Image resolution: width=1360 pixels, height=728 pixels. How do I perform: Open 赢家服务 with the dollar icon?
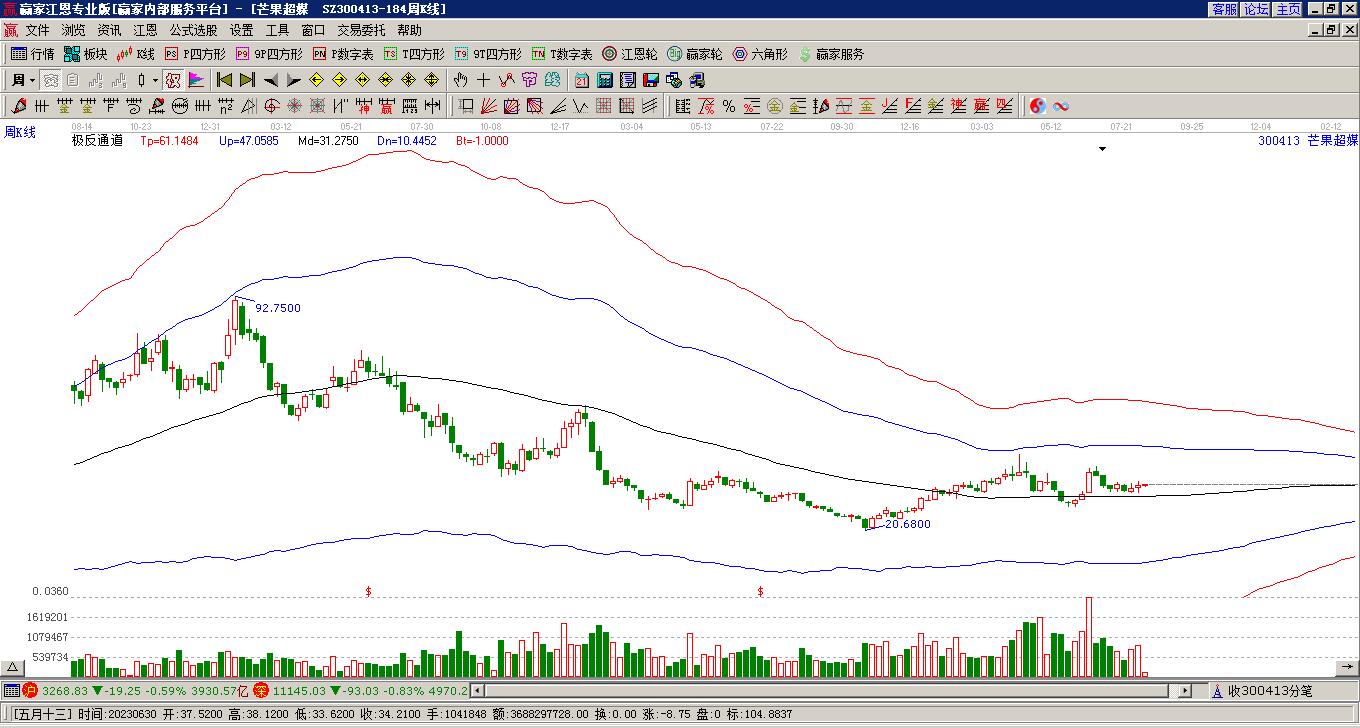[831, 54]
